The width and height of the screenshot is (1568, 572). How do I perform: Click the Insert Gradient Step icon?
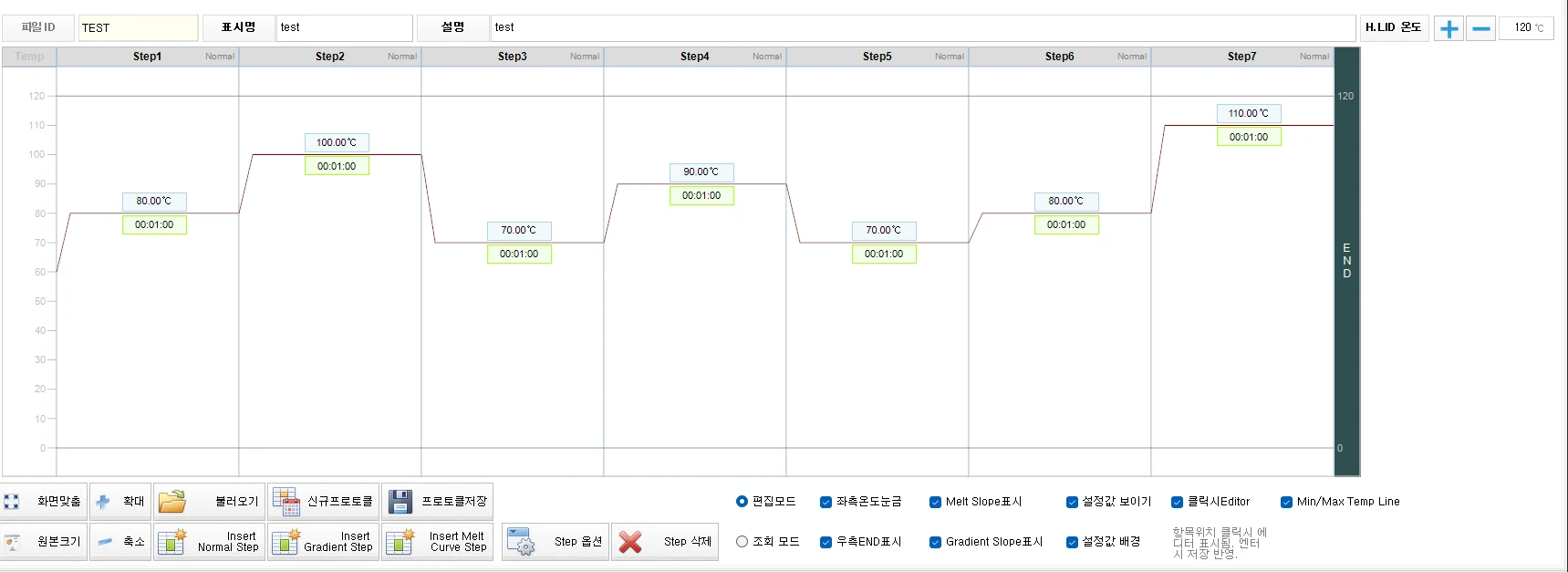286,542
